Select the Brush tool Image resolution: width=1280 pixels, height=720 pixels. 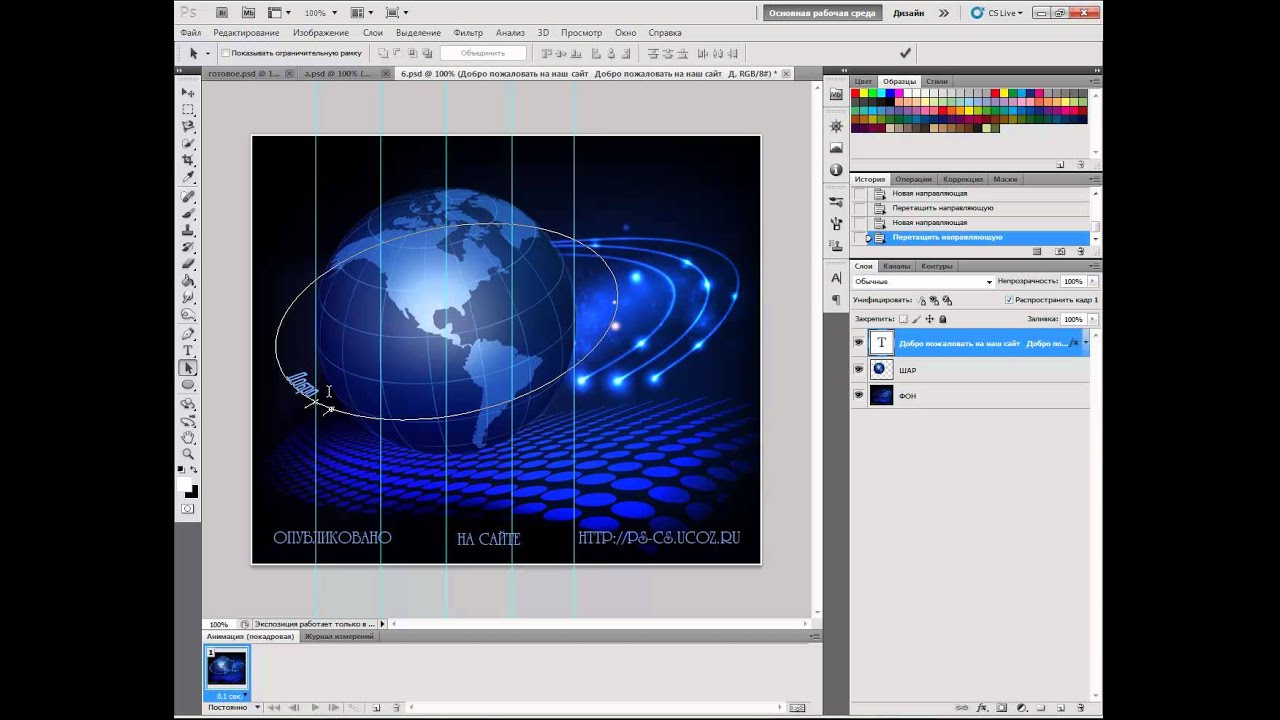click(188, 214)
